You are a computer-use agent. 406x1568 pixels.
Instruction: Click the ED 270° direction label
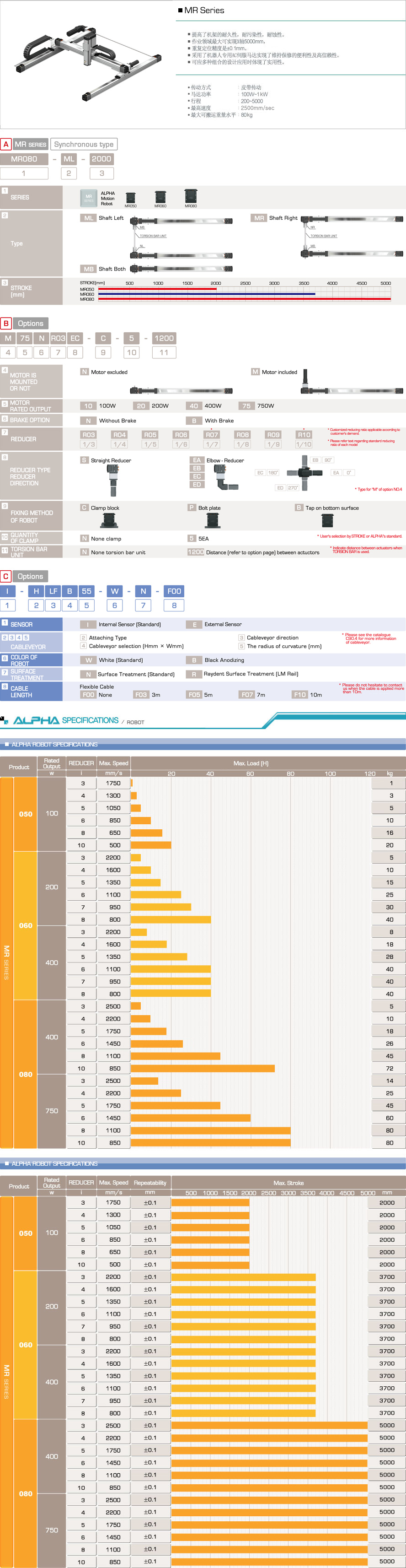point(288,487)
